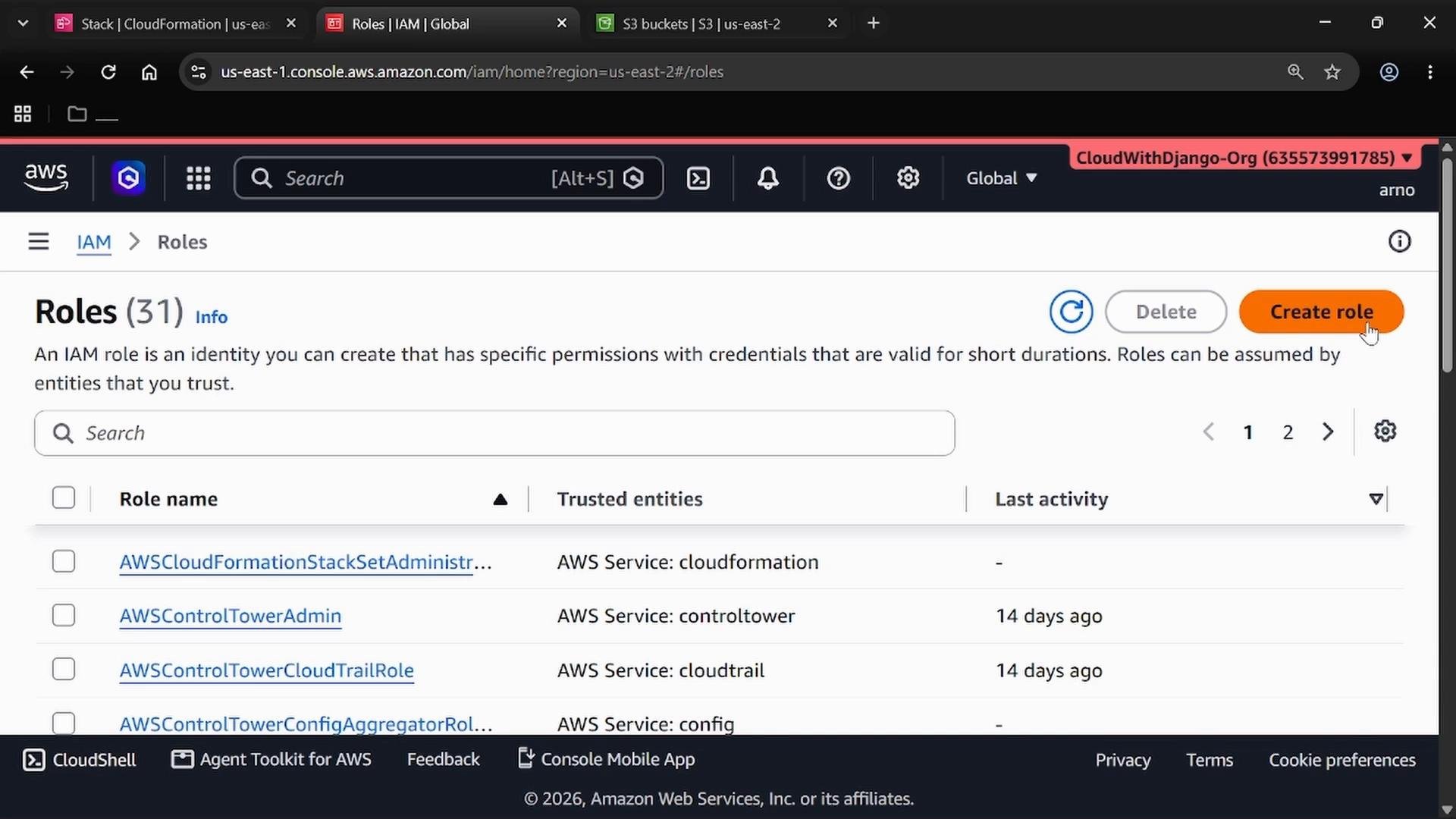Viewport: 1456px width, 819px height.
Task: Check the AWSCloudFormationStackSetAdministr... row checkbox
Action: pyautogui.click(x=64, y=562)
